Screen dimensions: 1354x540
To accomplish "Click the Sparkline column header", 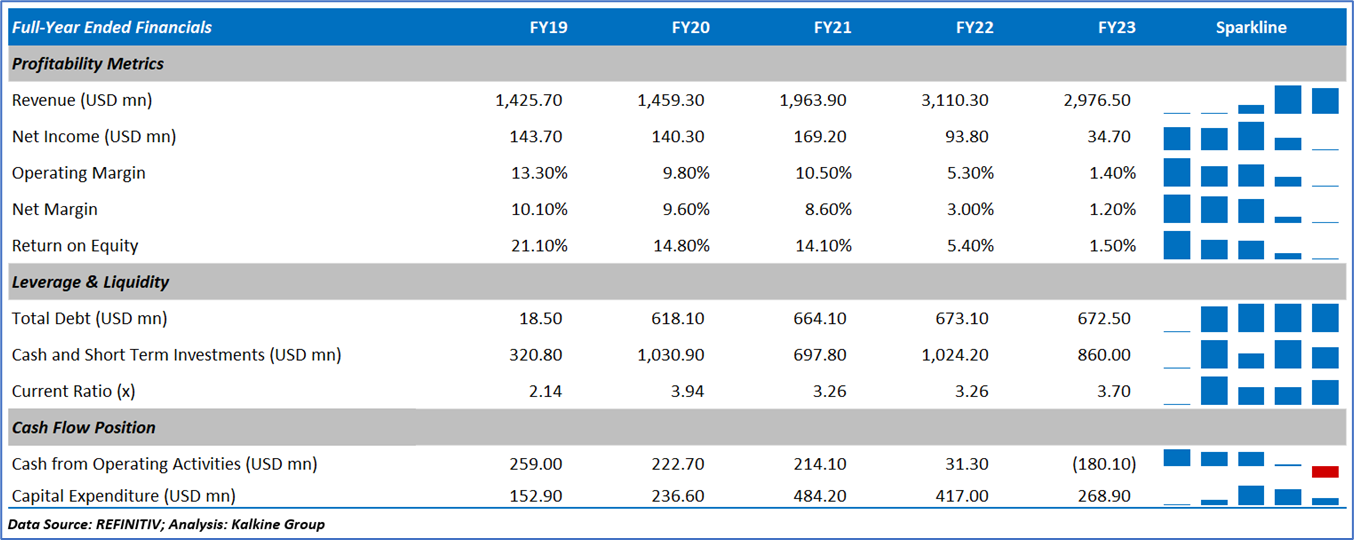I will [x=1251, y=28].
